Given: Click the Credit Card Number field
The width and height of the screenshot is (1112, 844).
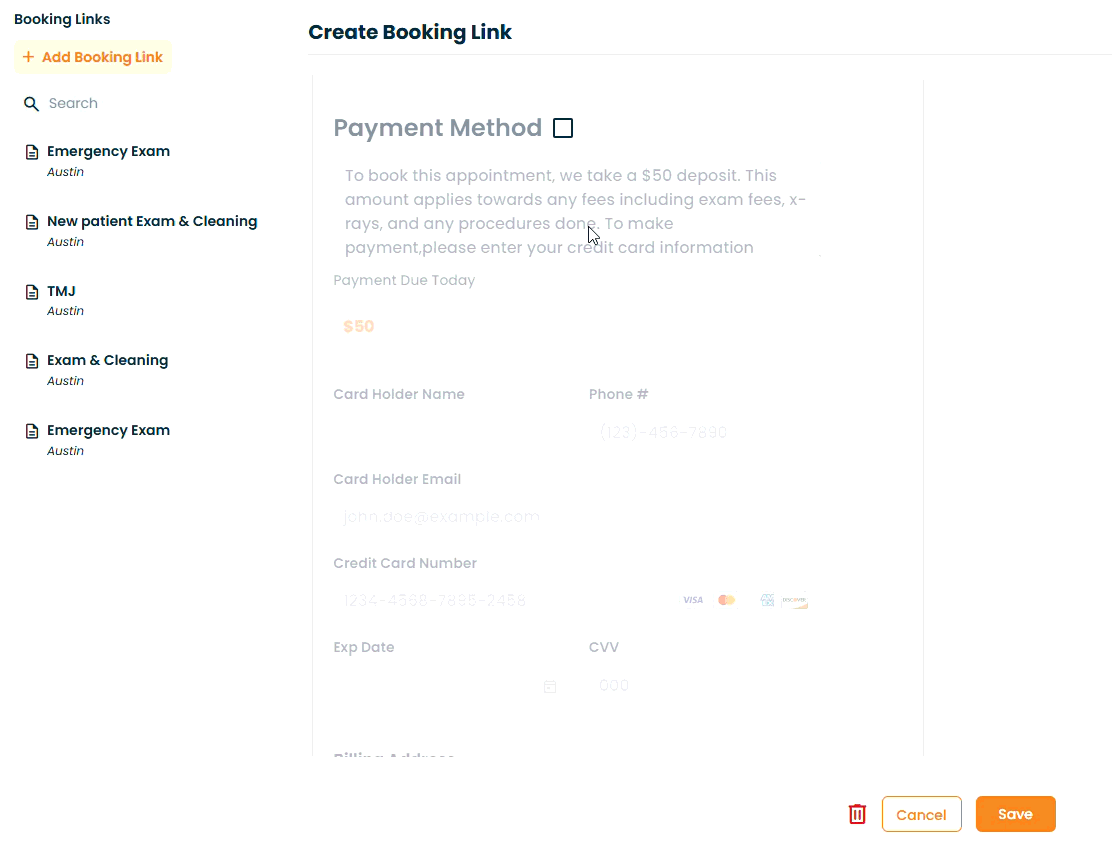Looking at the screenshot, I should [500, 601].
